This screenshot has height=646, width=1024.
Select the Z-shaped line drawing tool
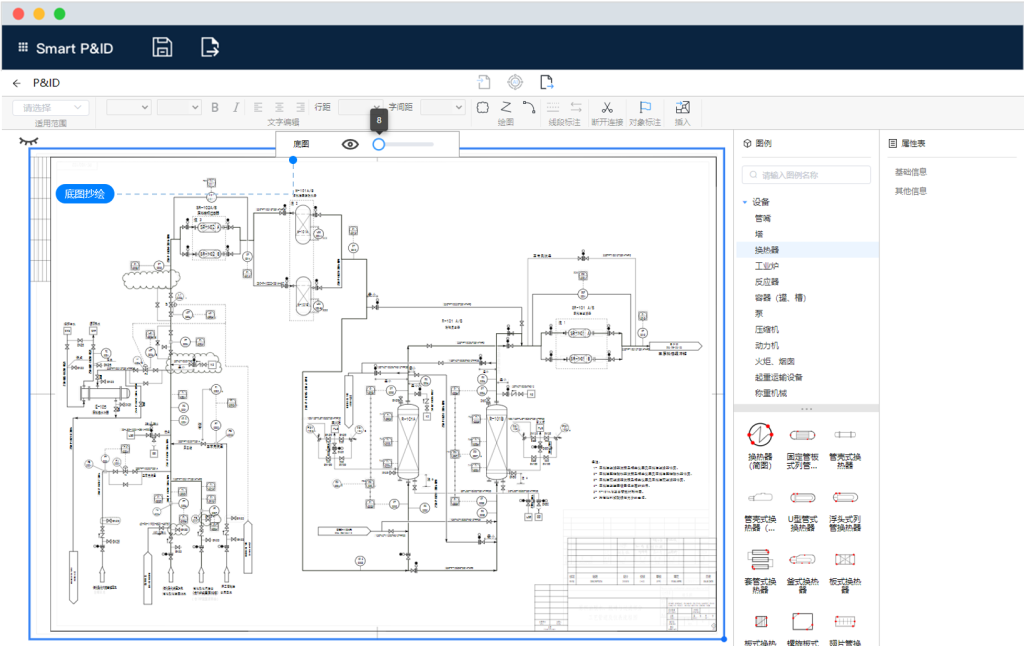click(506, 107)
